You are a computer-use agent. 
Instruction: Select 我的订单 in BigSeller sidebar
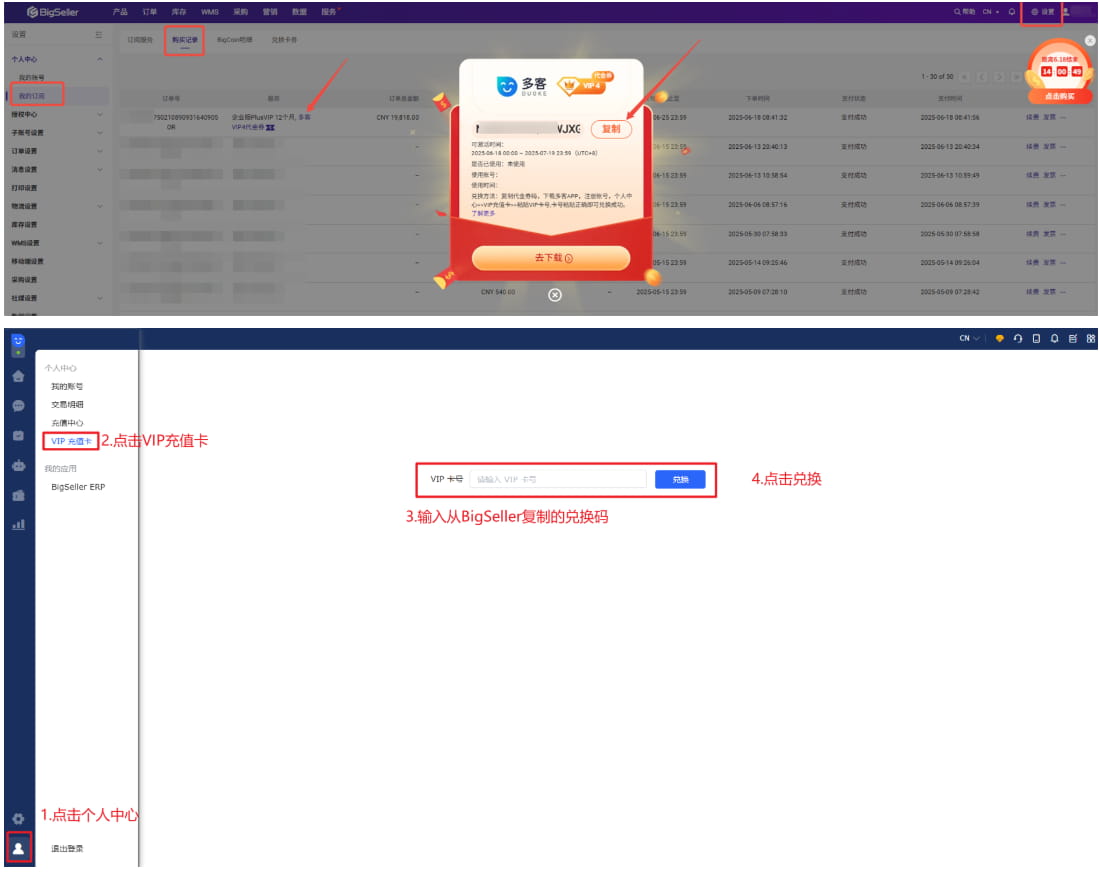(x=32, y=96)
